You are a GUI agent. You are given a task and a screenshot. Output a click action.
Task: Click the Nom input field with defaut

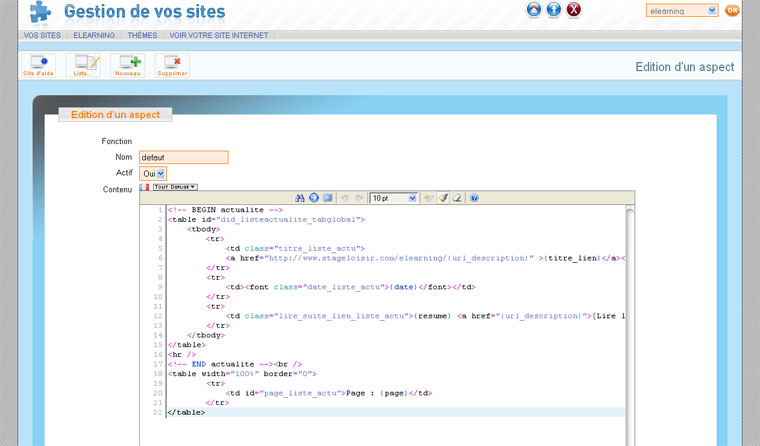pyautogui.click(x=184, y=157)
